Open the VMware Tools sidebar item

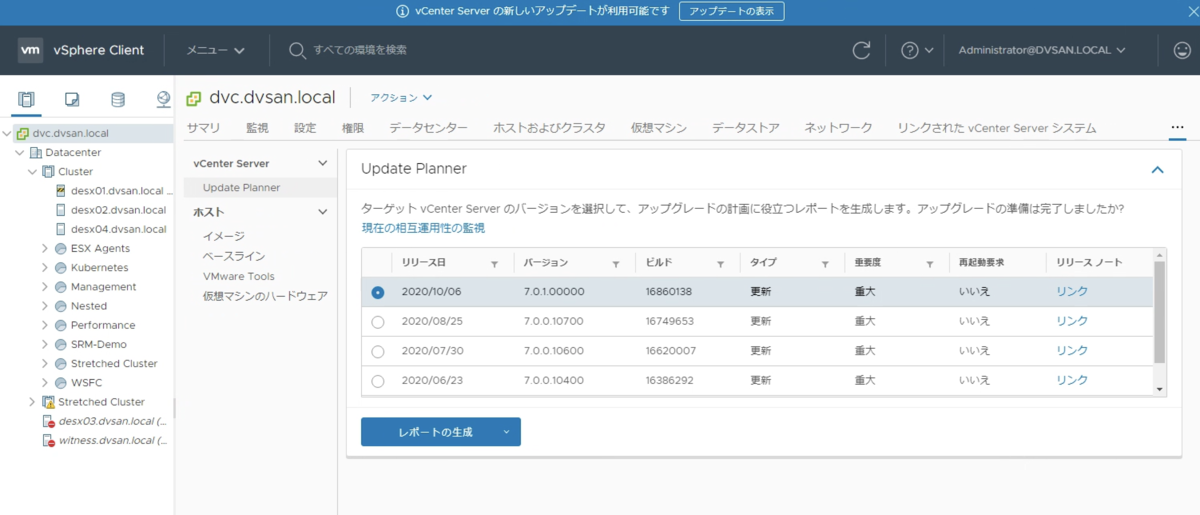point(238,276)
